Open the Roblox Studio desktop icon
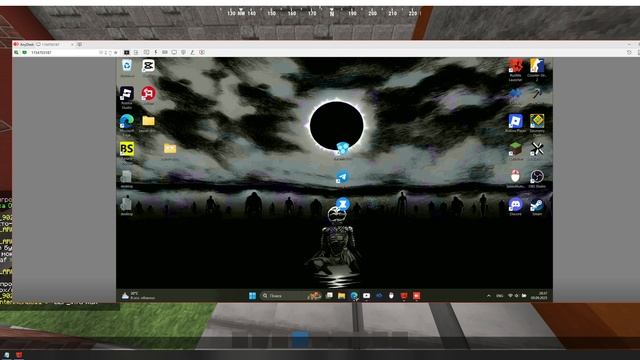The width and height of the screenshot is (640, 360). (x=127, y=97)
